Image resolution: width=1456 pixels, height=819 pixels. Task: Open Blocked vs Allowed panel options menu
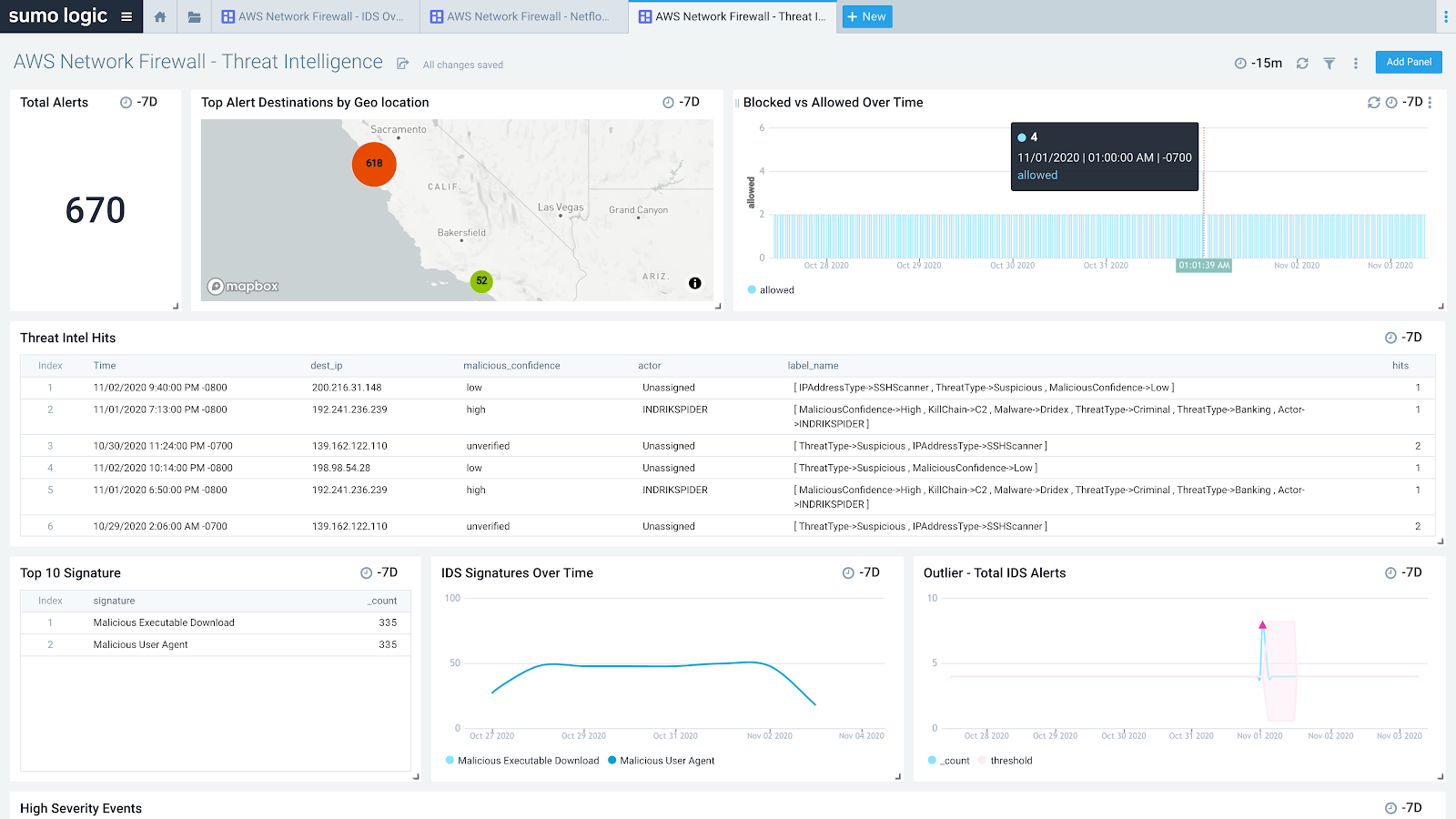tap(1430, 102)
